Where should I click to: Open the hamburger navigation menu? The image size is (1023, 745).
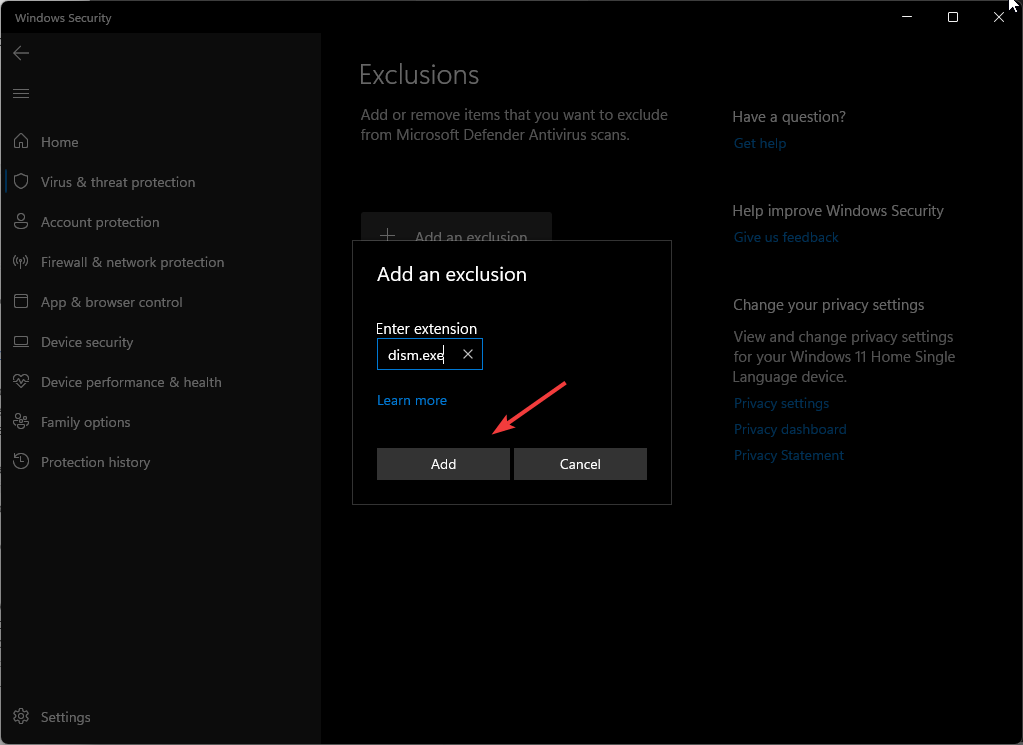[x=21, y=93]
